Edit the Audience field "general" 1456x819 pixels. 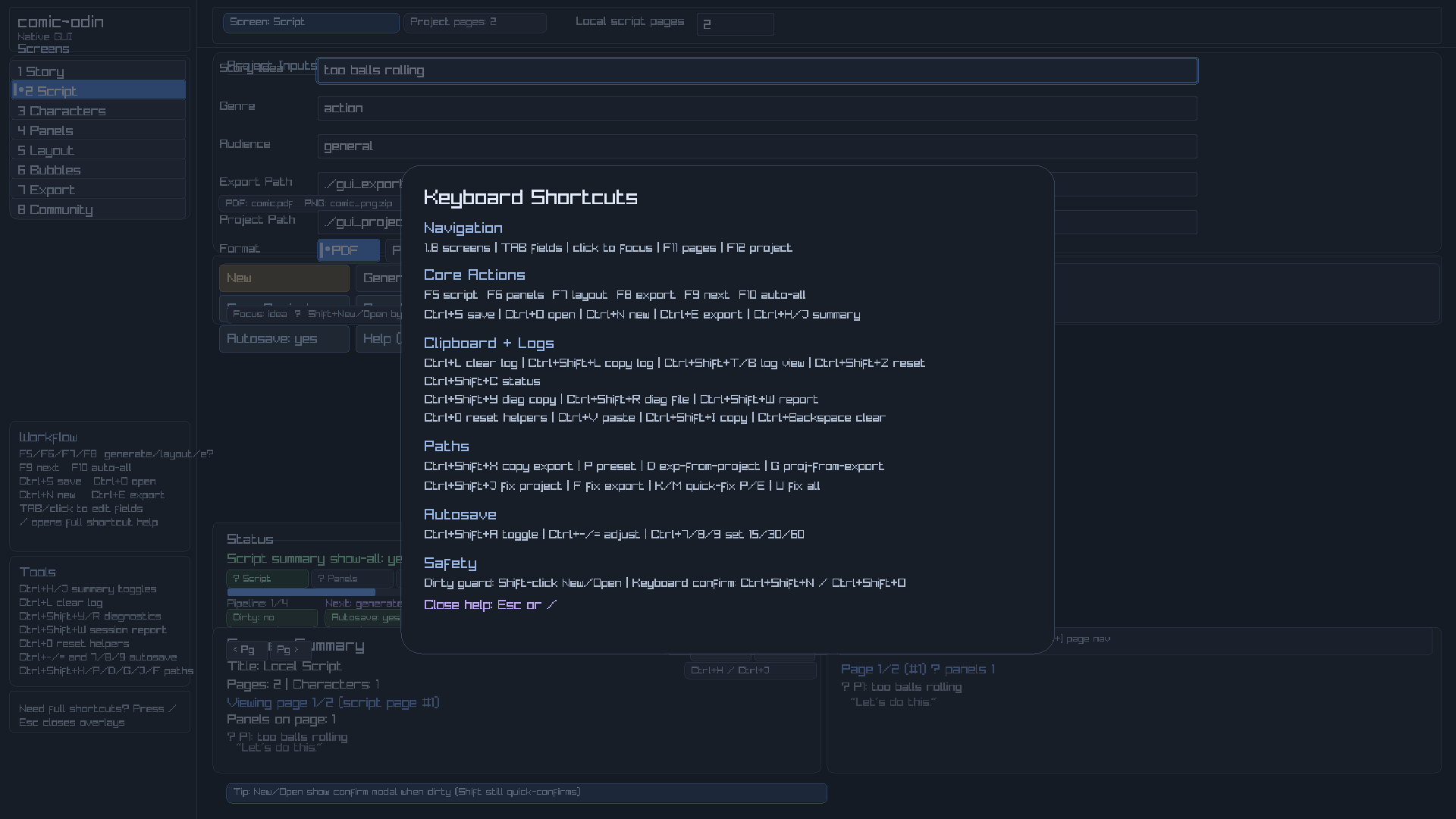(x=757, y=146)
